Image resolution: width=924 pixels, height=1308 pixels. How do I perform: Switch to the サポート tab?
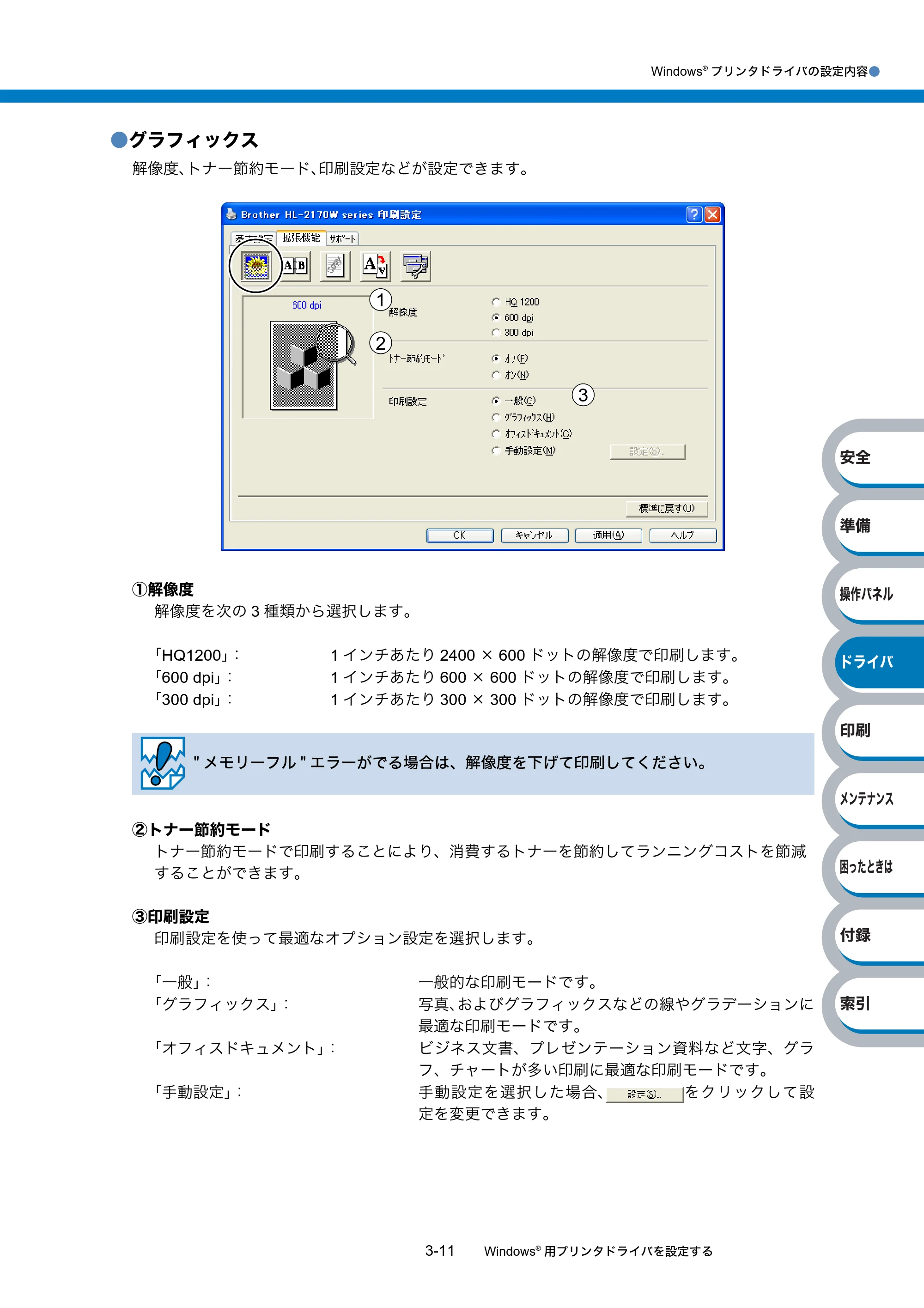342,239
